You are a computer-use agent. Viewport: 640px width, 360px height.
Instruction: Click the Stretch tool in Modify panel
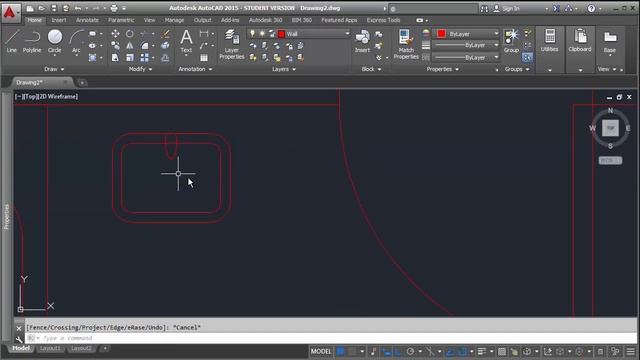[x=116, y=58]
